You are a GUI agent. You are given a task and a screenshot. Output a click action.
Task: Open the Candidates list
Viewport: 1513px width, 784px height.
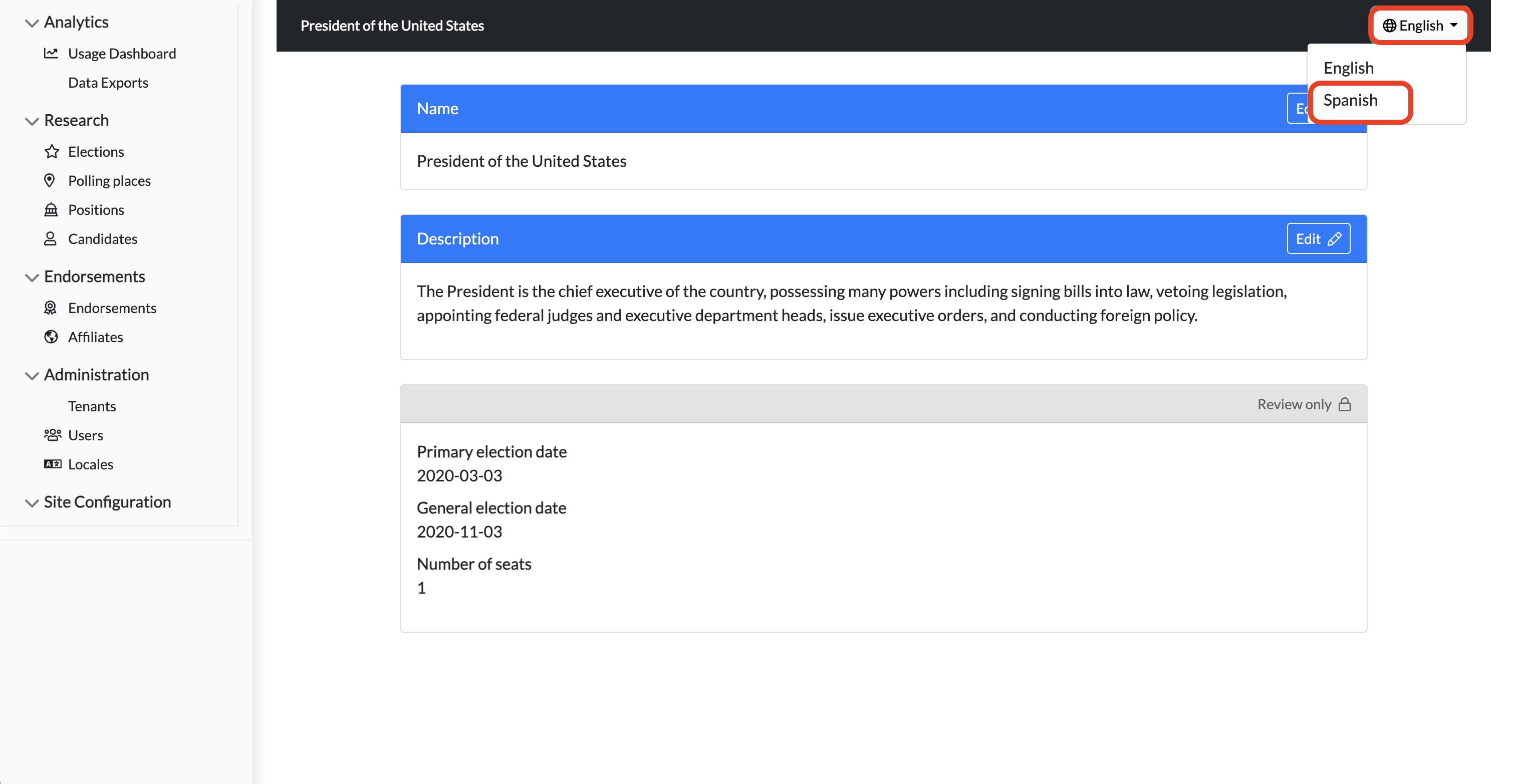(103, 238)
